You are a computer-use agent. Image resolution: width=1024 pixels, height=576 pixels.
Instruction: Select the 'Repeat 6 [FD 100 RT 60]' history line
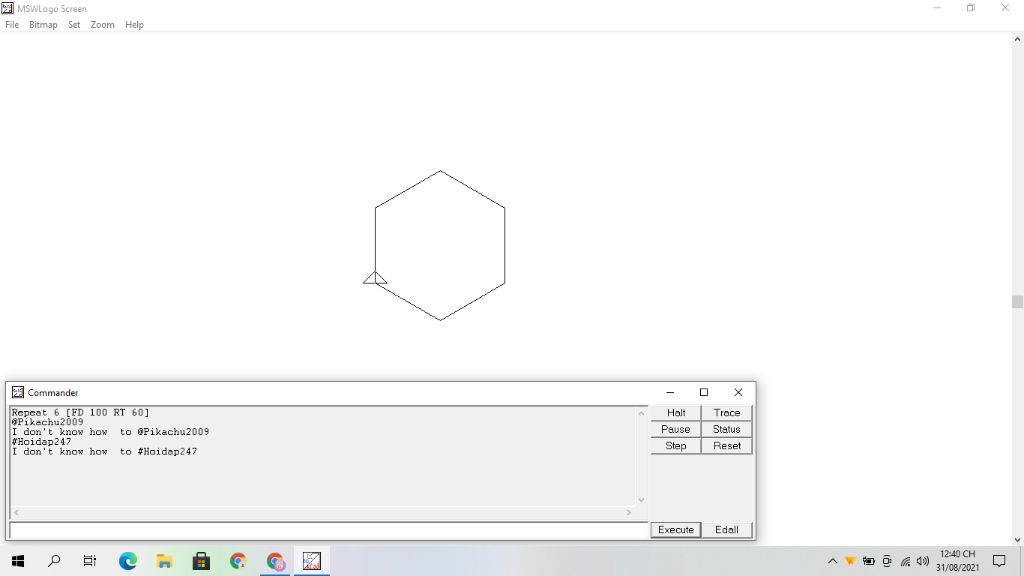[80, 413]
